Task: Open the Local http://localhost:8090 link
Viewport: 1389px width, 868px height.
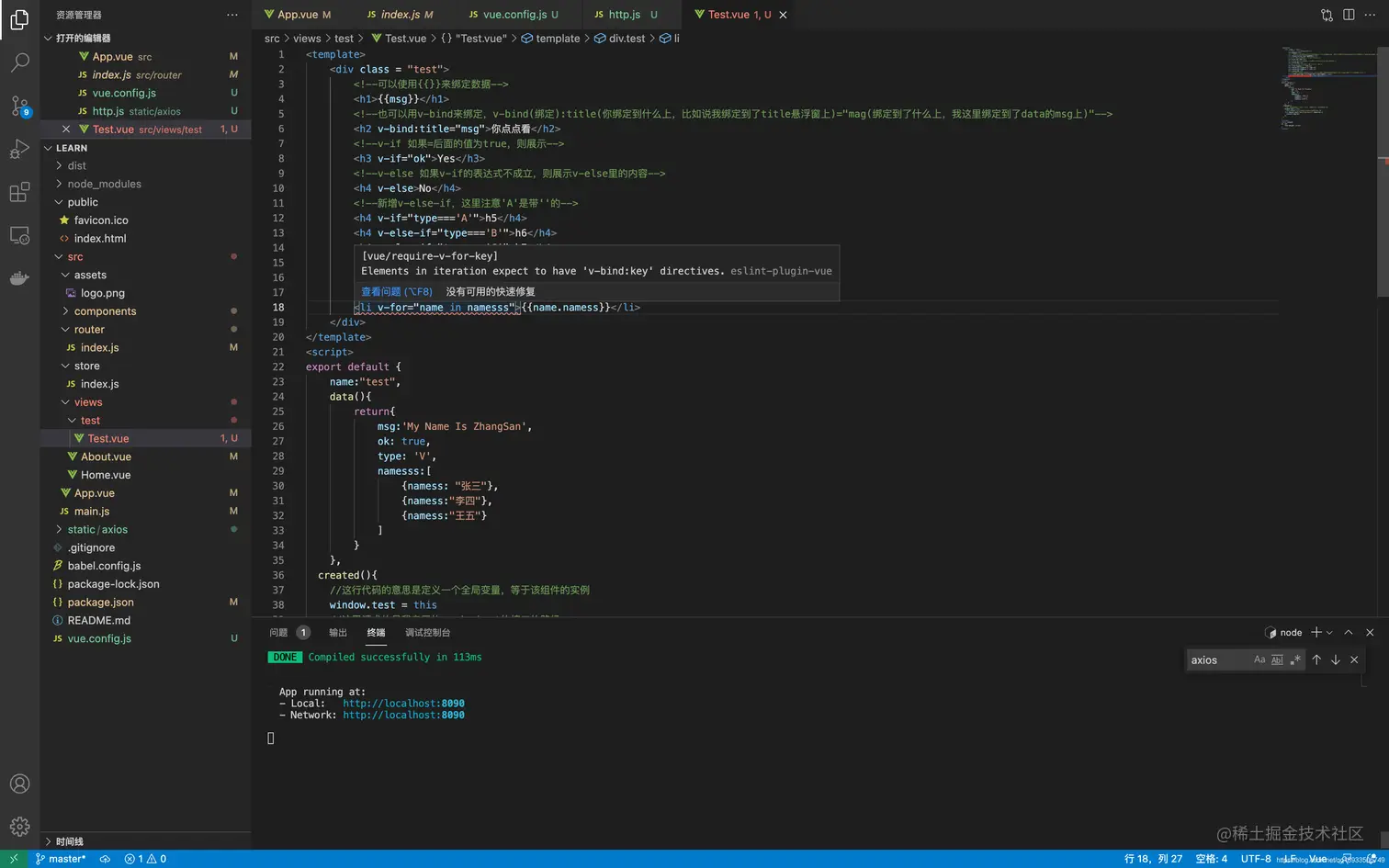Action: pos(403,704)
